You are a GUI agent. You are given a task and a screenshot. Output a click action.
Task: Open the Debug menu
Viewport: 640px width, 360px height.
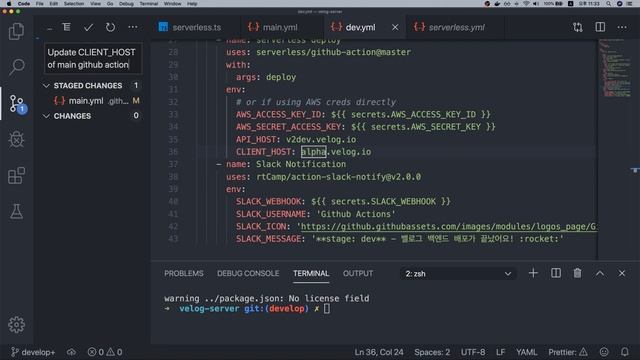(126, 4)
